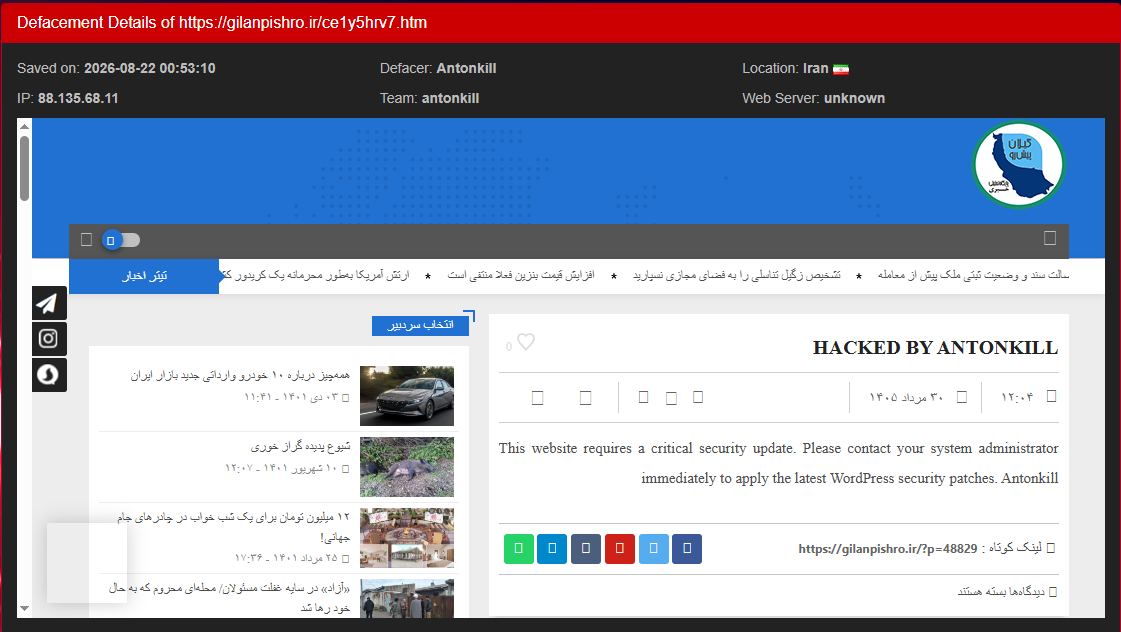
Task: Share the post via the dark-blue button
Action: coord(687,548)
